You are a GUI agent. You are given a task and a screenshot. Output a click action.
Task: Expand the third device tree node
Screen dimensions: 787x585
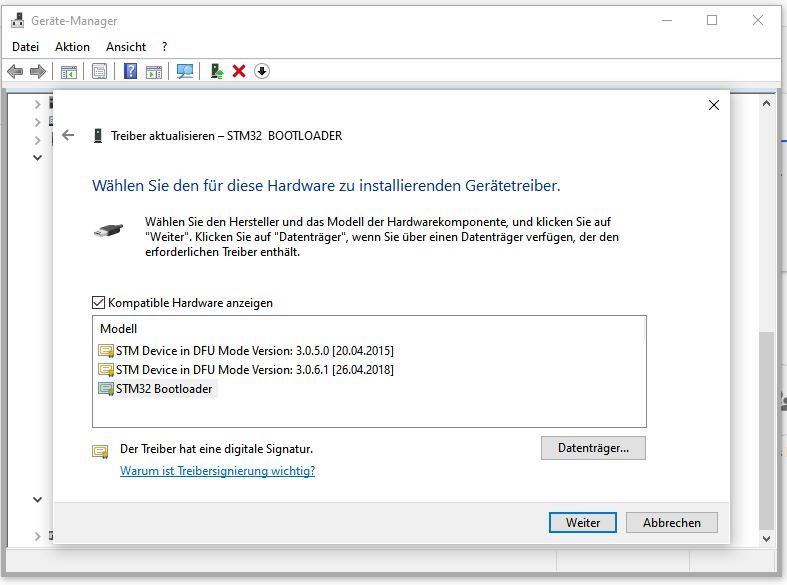click(38, 140)
